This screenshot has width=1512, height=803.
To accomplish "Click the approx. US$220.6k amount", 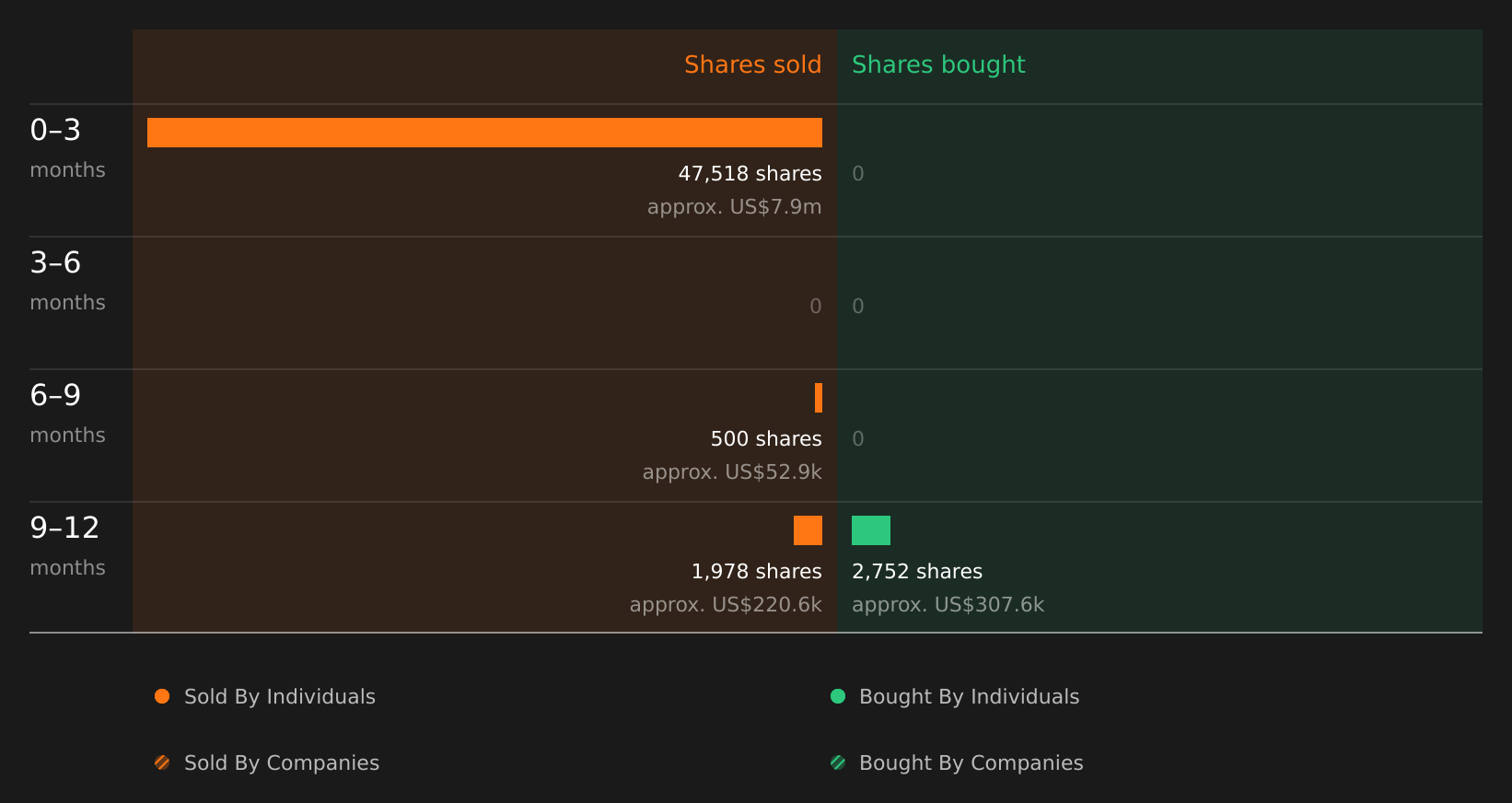I will 726,605.
